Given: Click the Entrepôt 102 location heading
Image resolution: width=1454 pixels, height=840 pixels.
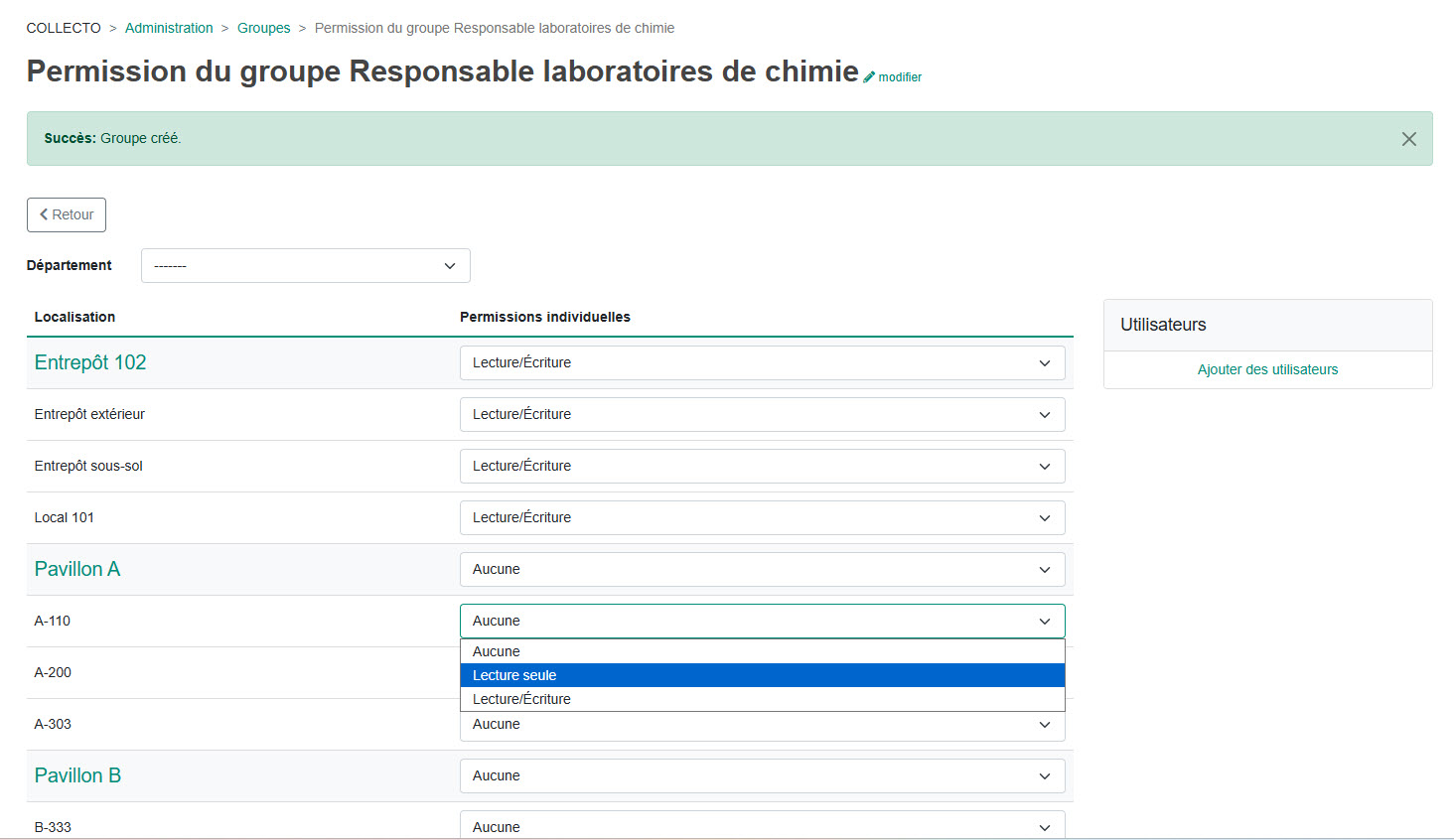Looking at the screenshot, I should click(x=90, y=363).
